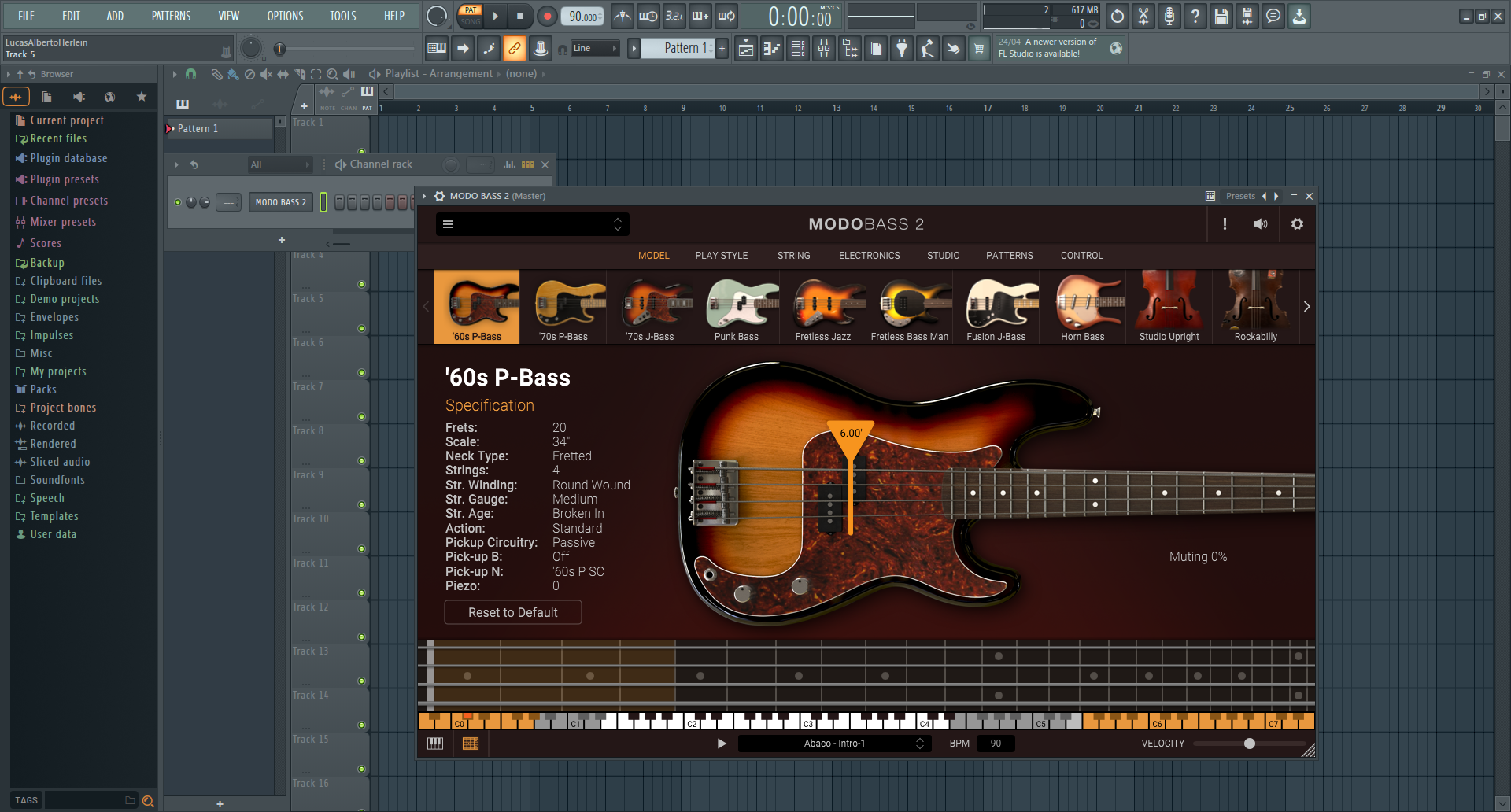Open the FILE menu
The height and width of the screenshot is (812, 1511).
tap(26, 16)
